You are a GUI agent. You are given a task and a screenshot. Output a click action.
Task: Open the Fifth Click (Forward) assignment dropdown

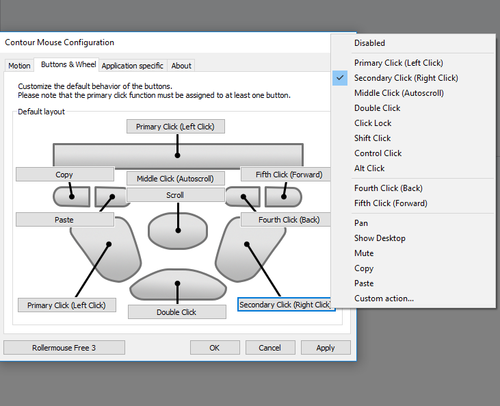pyautogui.click(x=289, y=174)
